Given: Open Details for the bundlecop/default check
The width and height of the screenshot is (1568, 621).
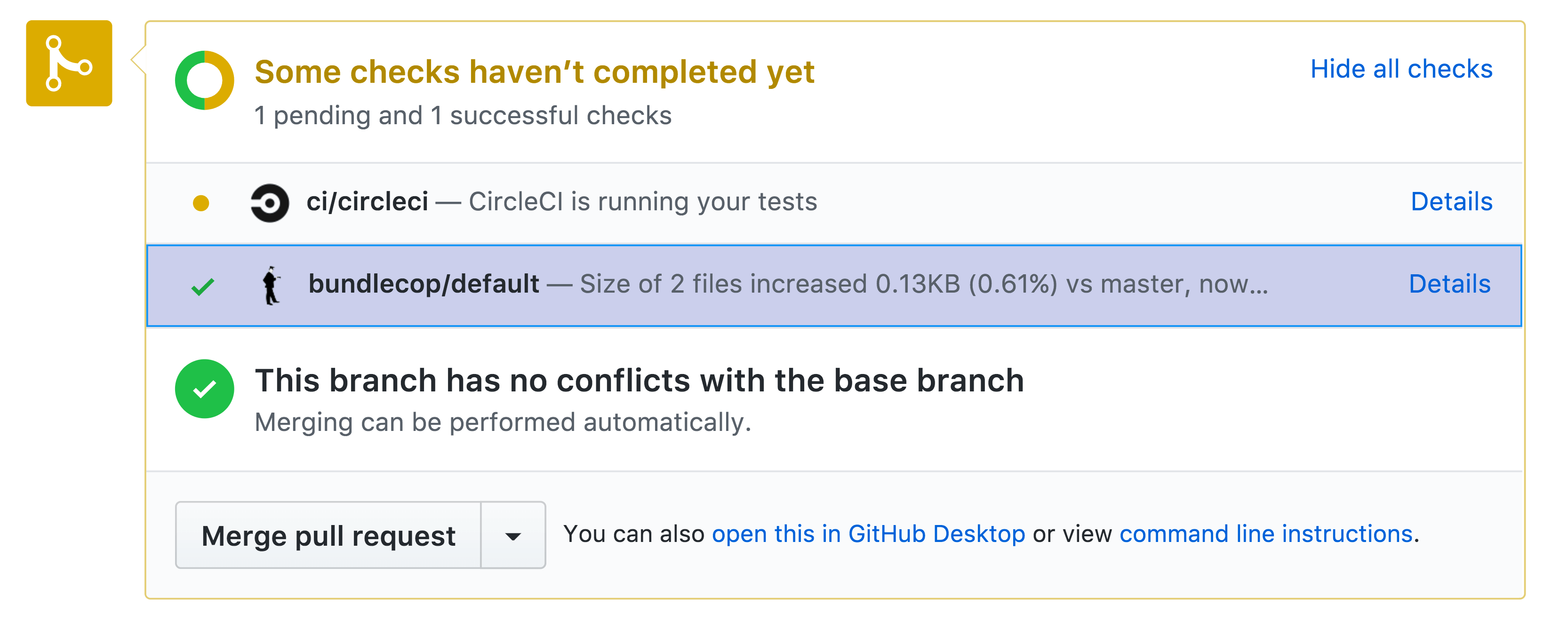Looking at the screenshot, I should pos(1449,284).
